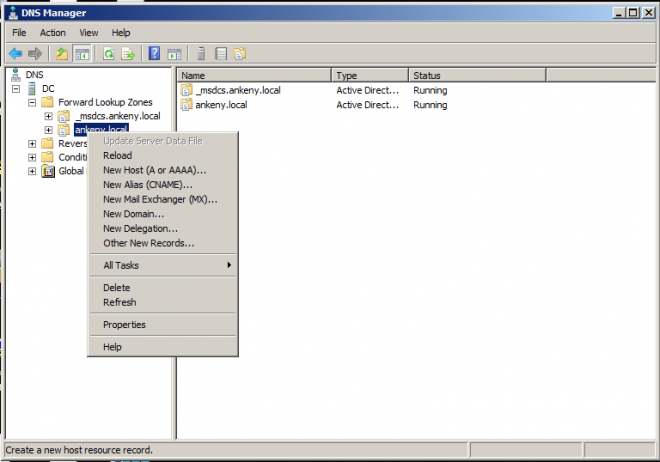
Task: Click the New Server toolbar icon
Action: tap(201, 53)
